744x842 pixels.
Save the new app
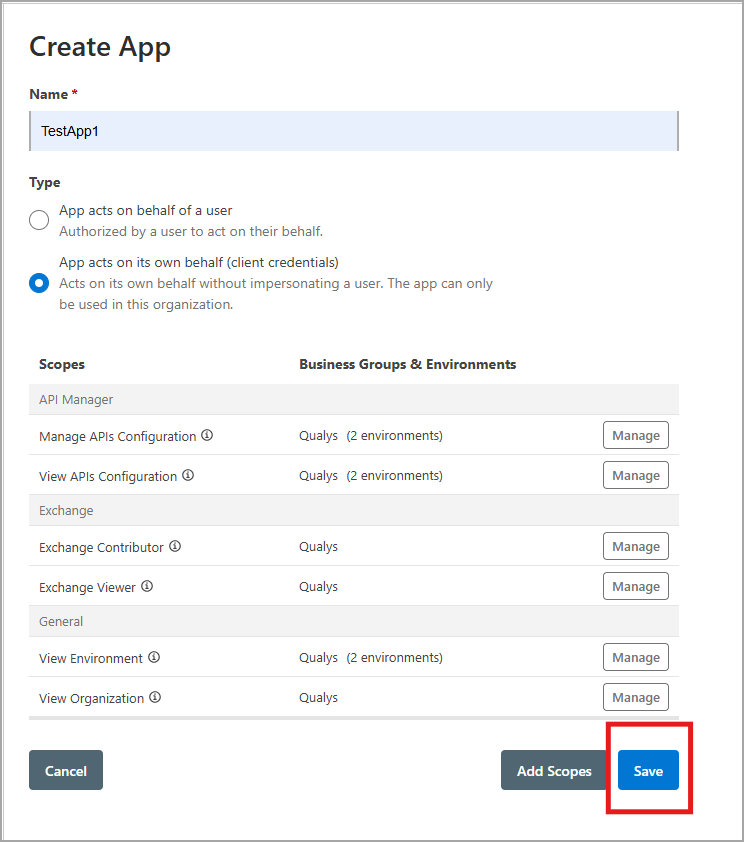648,770
